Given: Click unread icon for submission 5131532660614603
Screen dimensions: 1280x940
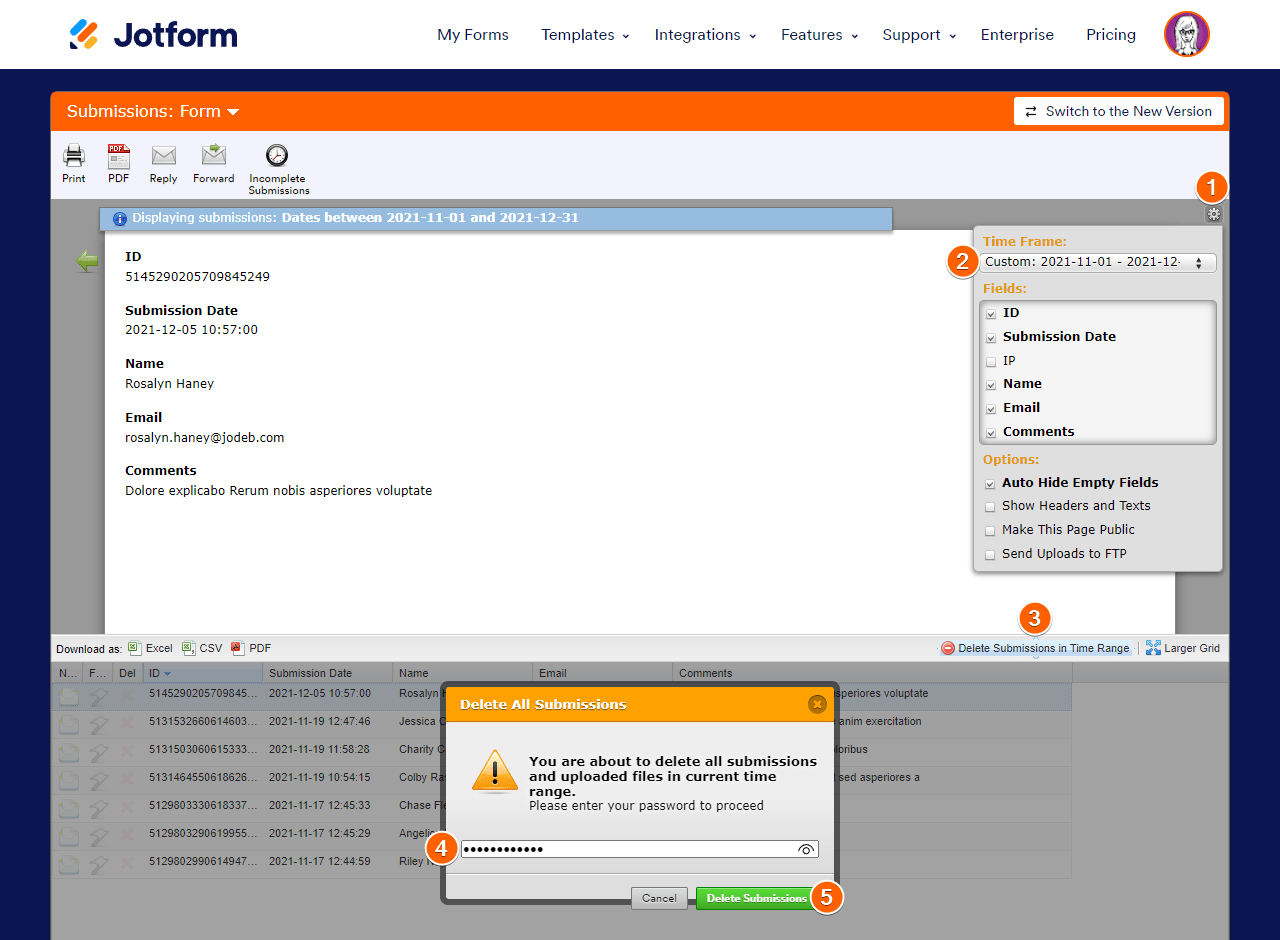Looking at the screenshot, I should click(68, 723).
